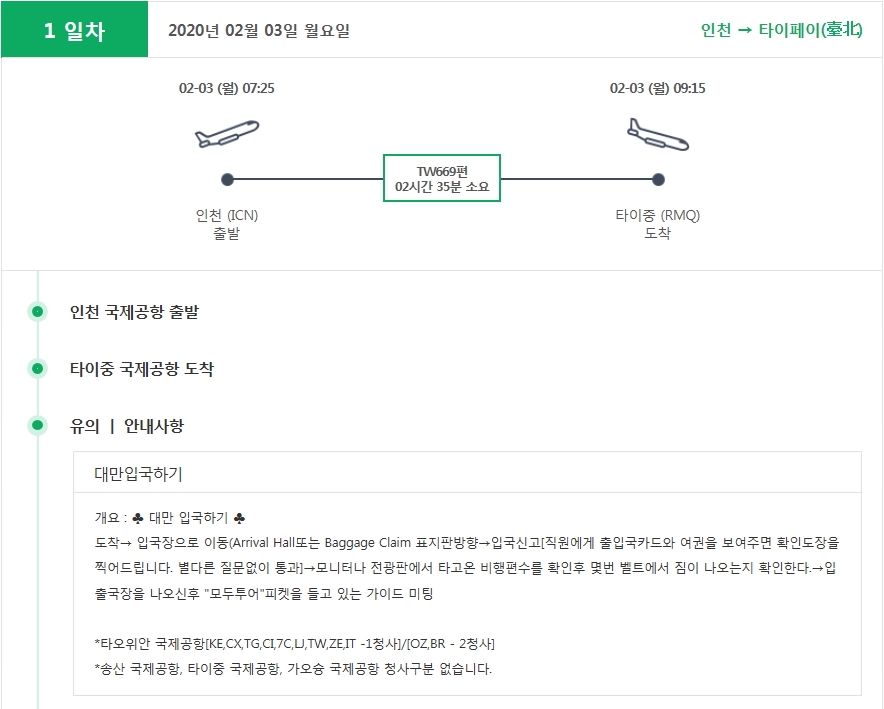
Task: Click the 대만입국하기 panel header
Action: [x=139, y=473]
